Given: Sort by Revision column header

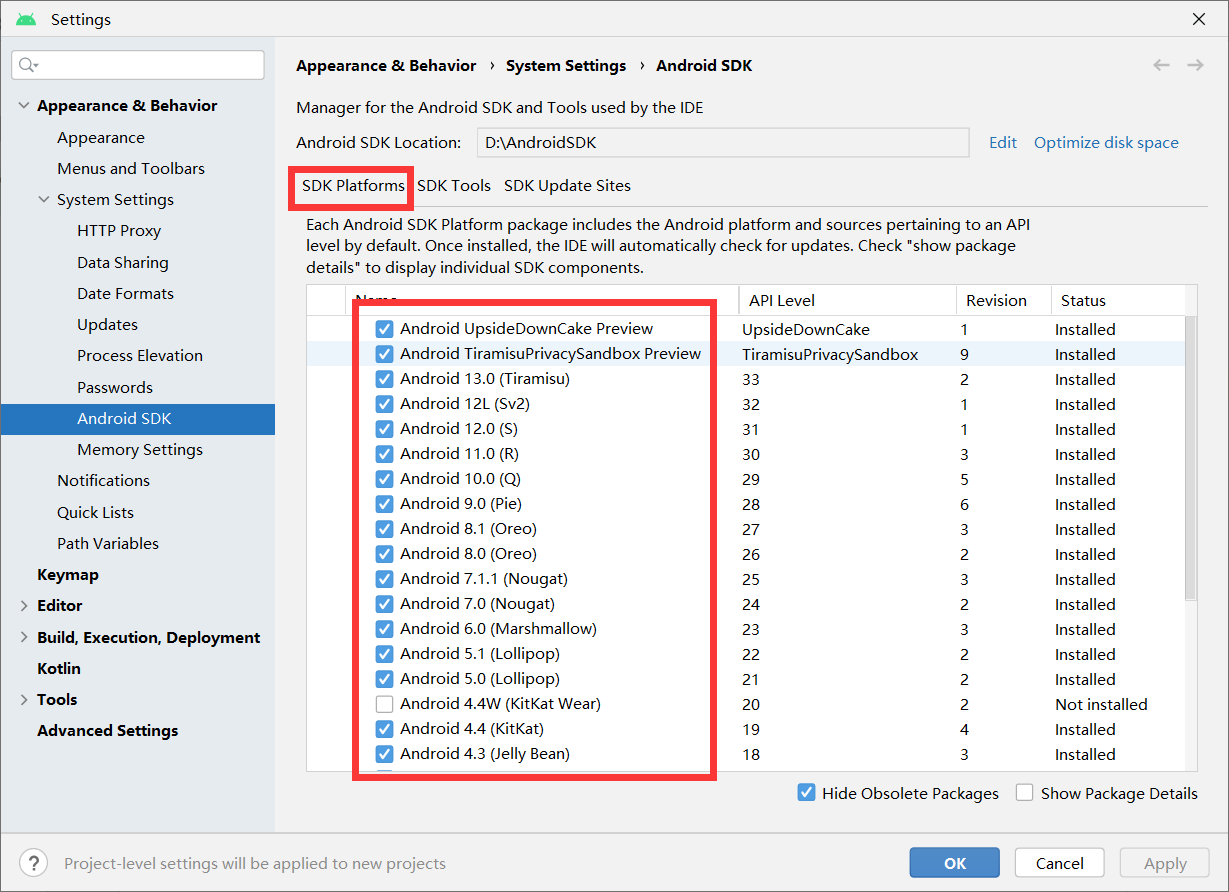Looking at the screenshot, I should click(x=1003, y=300).
